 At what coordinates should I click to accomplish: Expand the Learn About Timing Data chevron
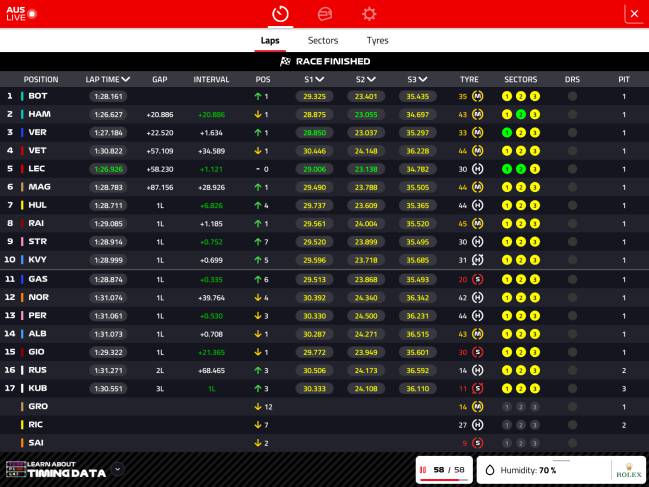point(118,469)
